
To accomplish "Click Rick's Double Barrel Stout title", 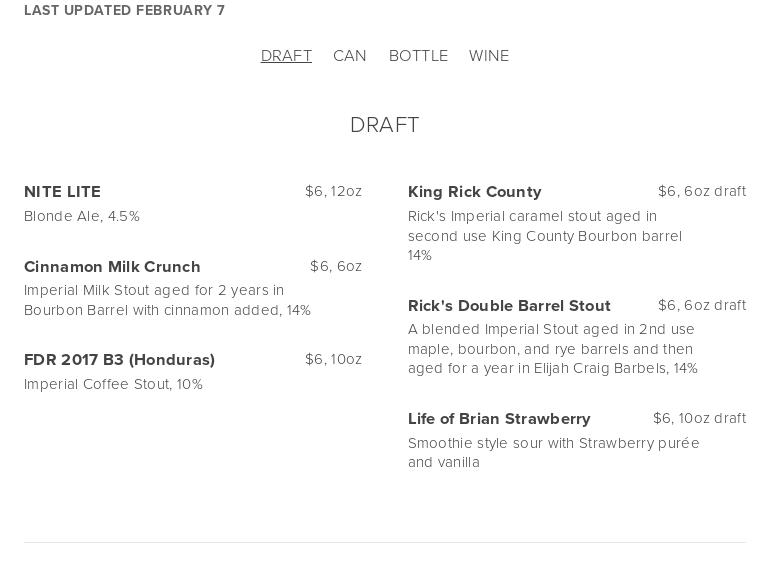I will 509,306.
